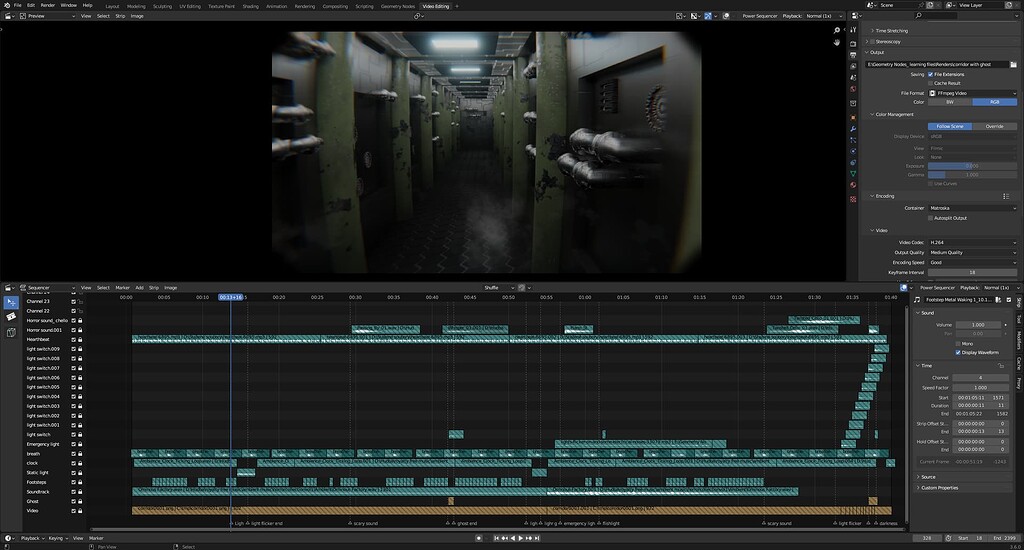
Task: Select the BW color button
Action: 949,102
